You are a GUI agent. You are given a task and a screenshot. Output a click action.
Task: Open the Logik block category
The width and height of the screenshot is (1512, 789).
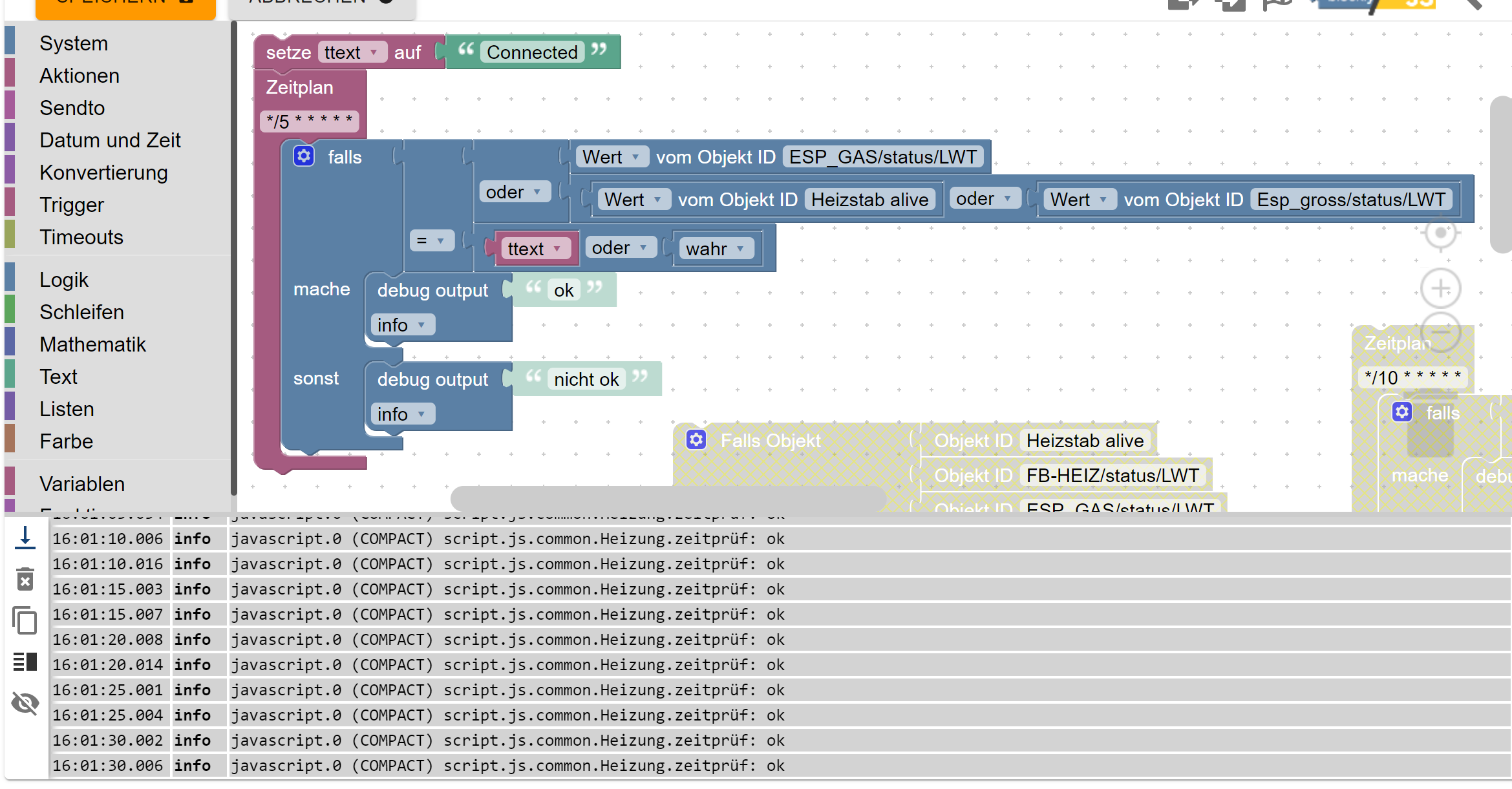pyautogui.click(x=64, y=279)
